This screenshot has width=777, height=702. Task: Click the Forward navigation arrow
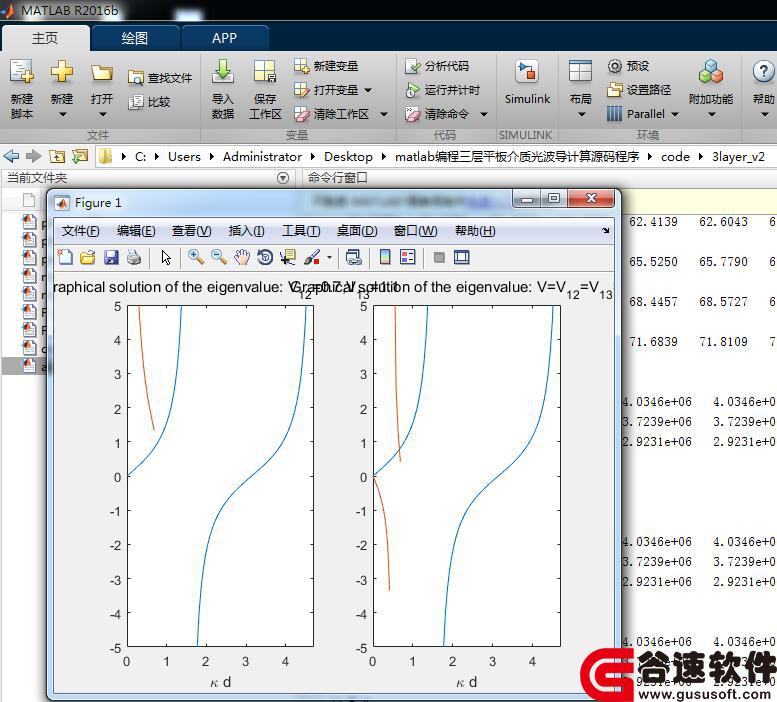point(33,157)
